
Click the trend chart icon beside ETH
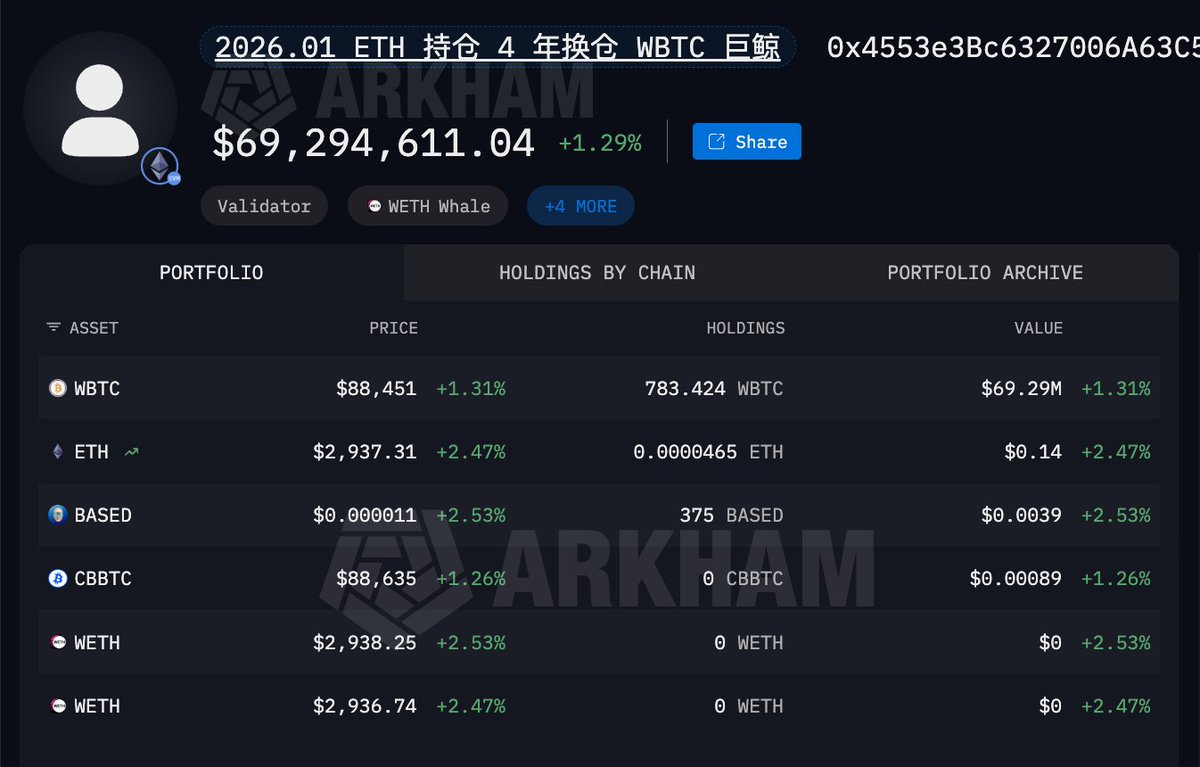click(x=131, y=452)
